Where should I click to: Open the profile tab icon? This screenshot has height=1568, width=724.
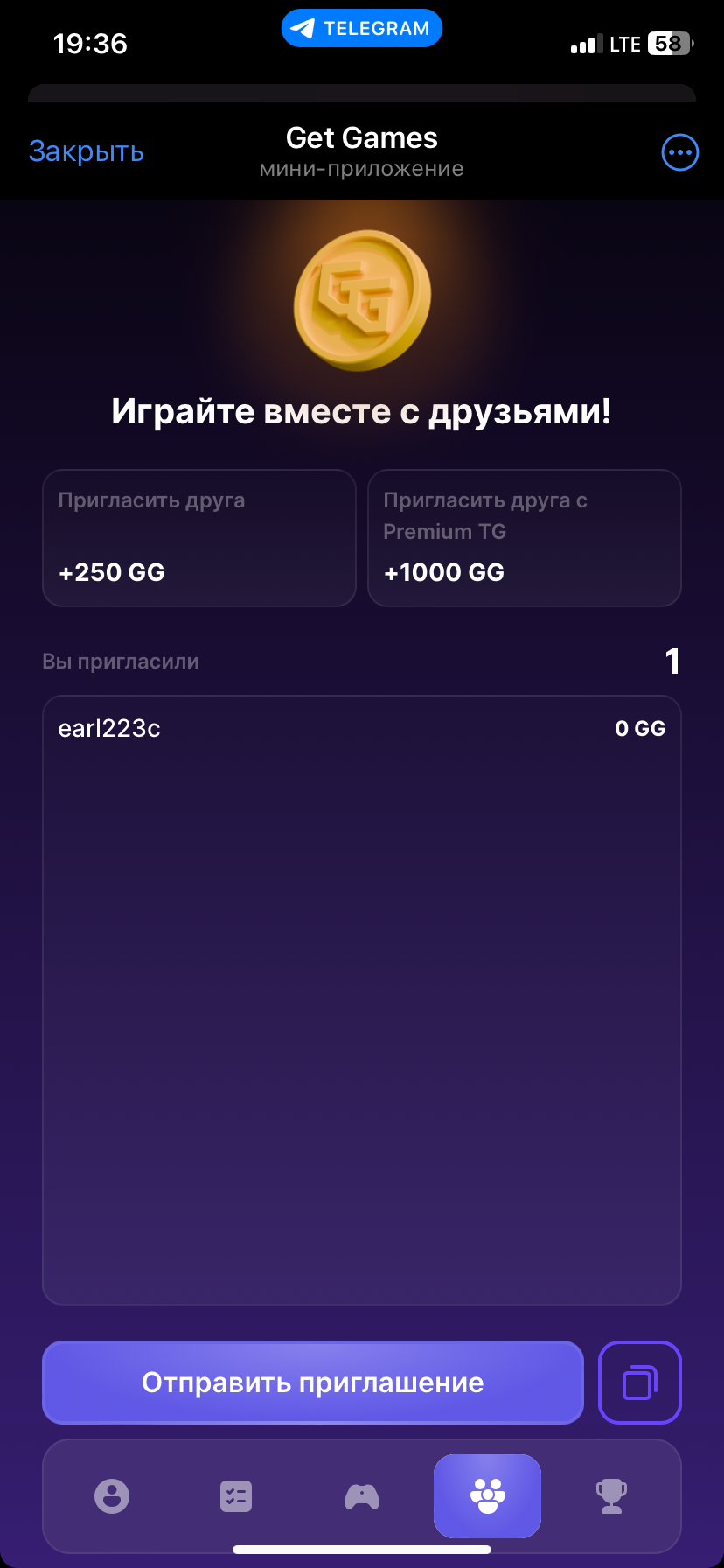click(112, 1496)
